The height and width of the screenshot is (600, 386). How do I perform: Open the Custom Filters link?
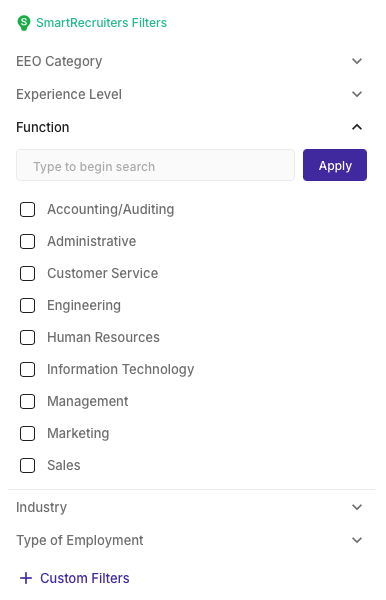click(85, 578)
